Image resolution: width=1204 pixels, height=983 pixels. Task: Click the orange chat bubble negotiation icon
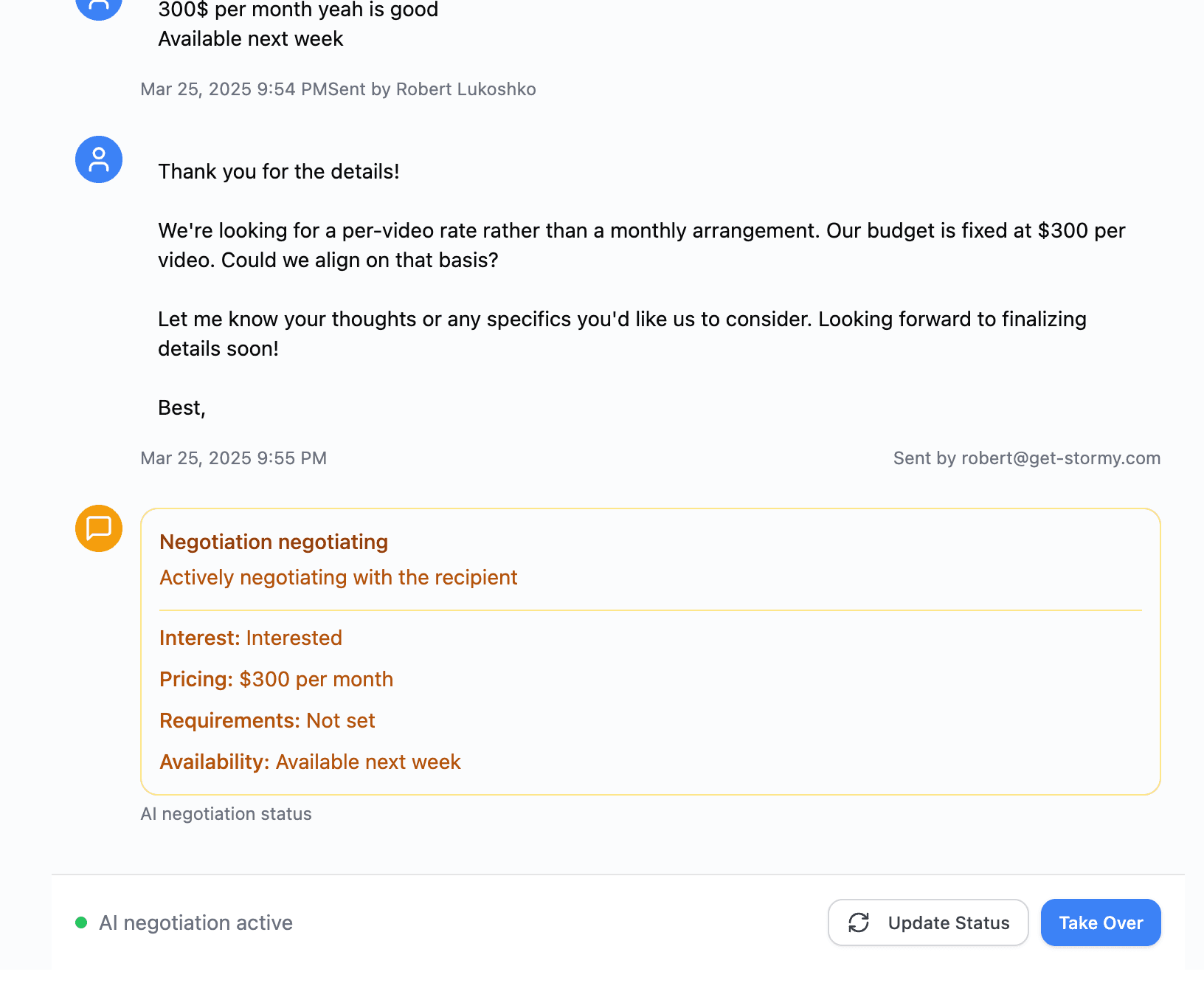tap(99, 528)
